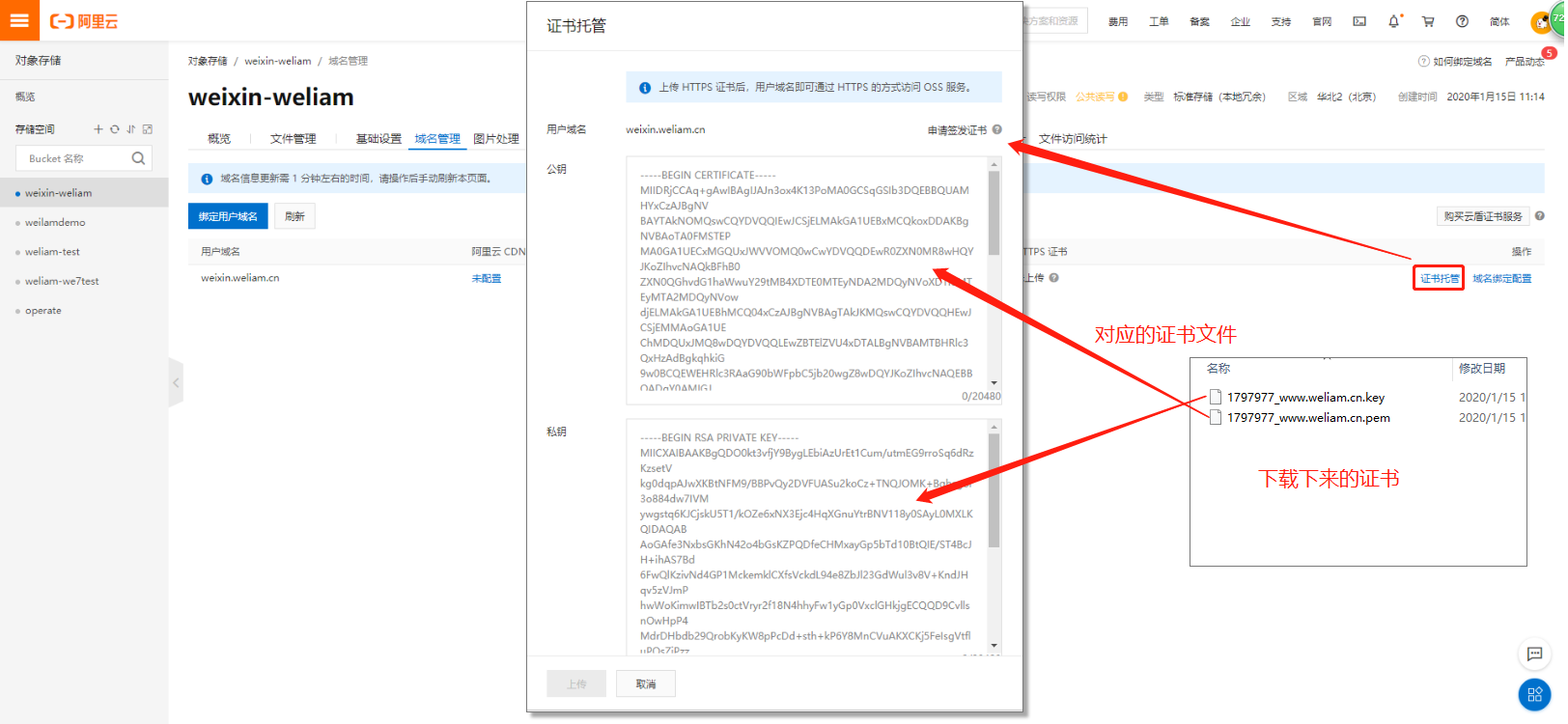Switch to the 图片处理 tab

point(496,139)
